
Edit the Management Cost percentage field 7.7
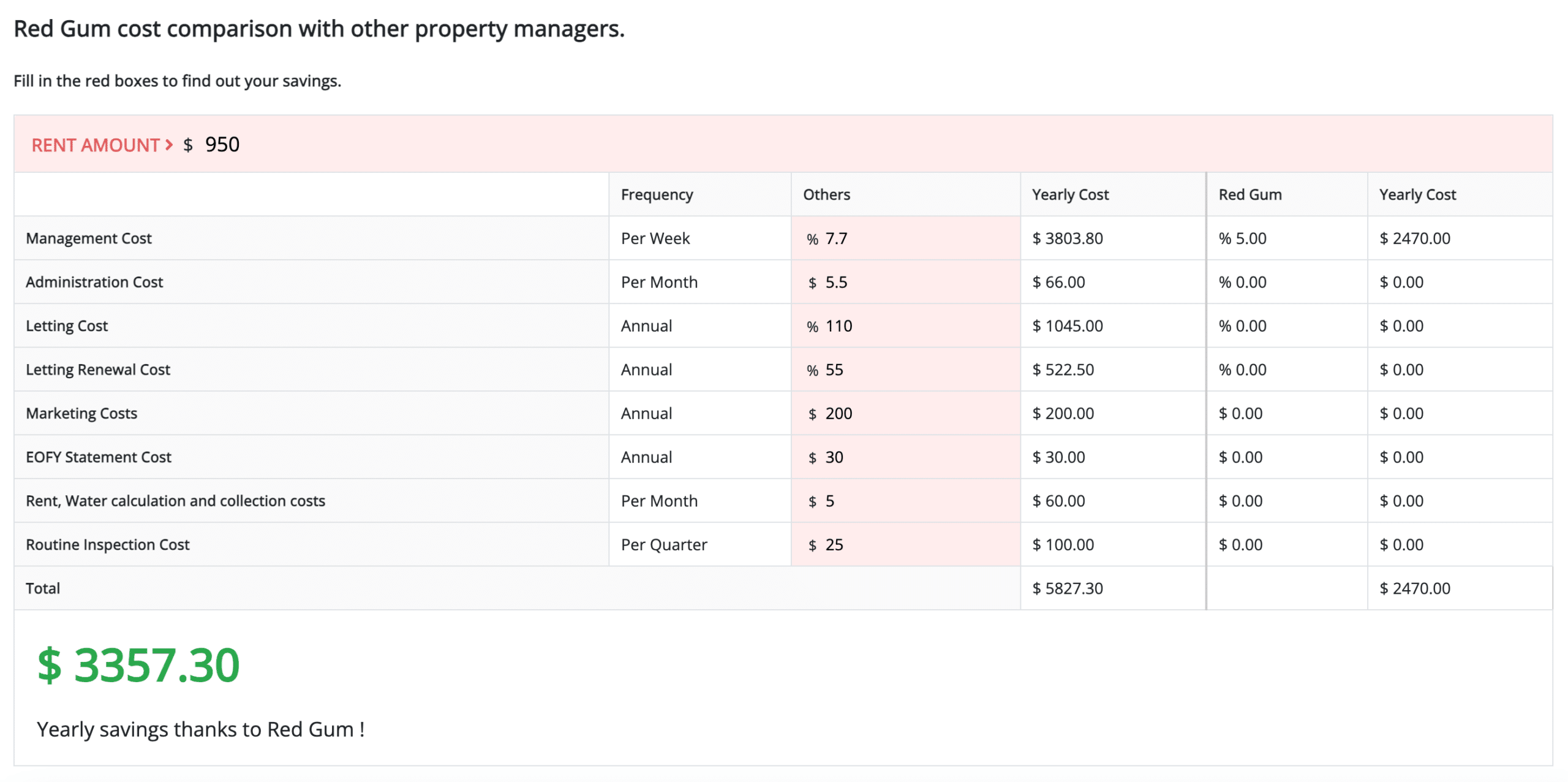click(x=905, y=238)
